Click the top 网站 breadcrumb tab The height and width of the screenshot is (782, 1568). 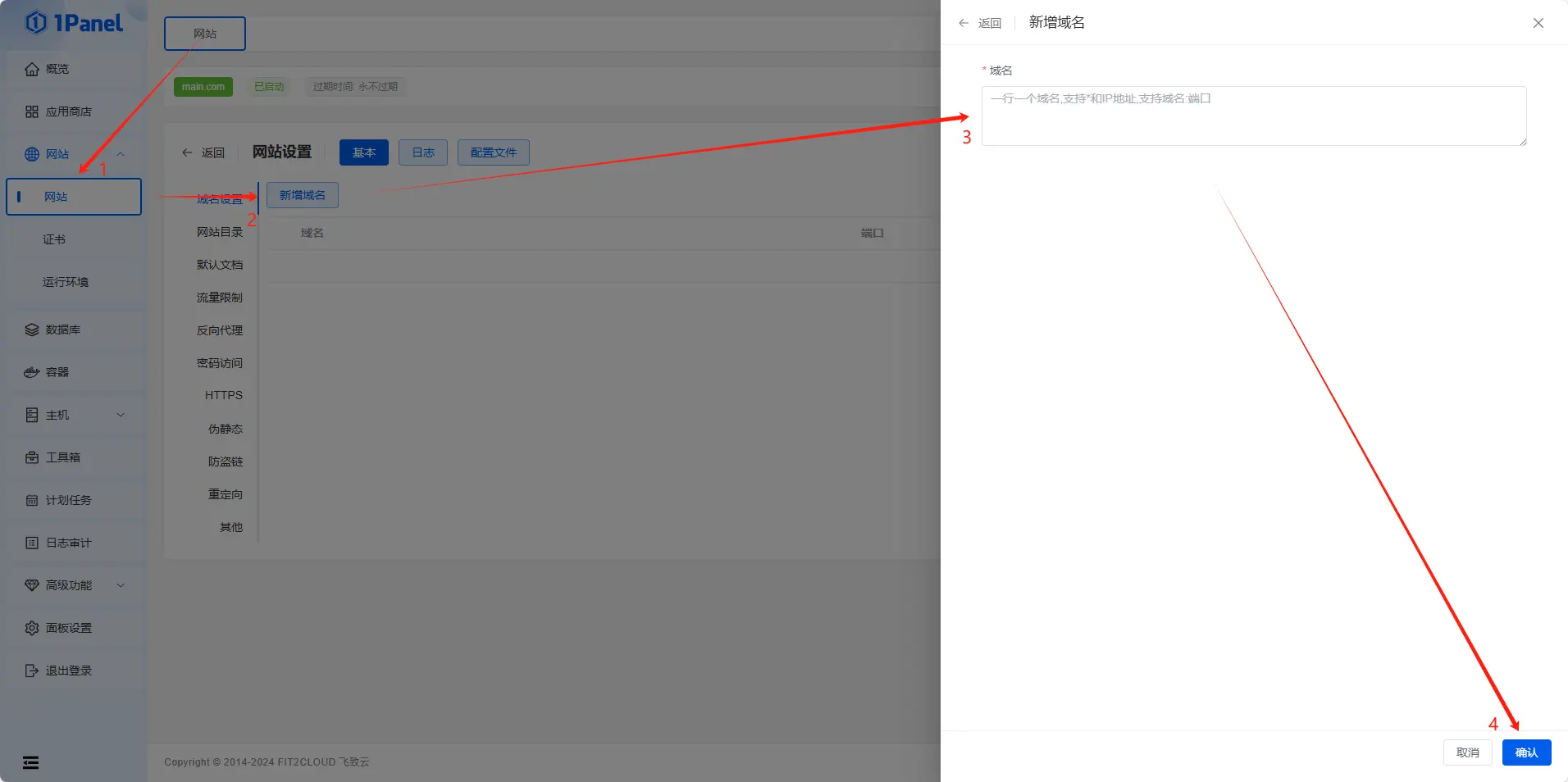(205, 34)
